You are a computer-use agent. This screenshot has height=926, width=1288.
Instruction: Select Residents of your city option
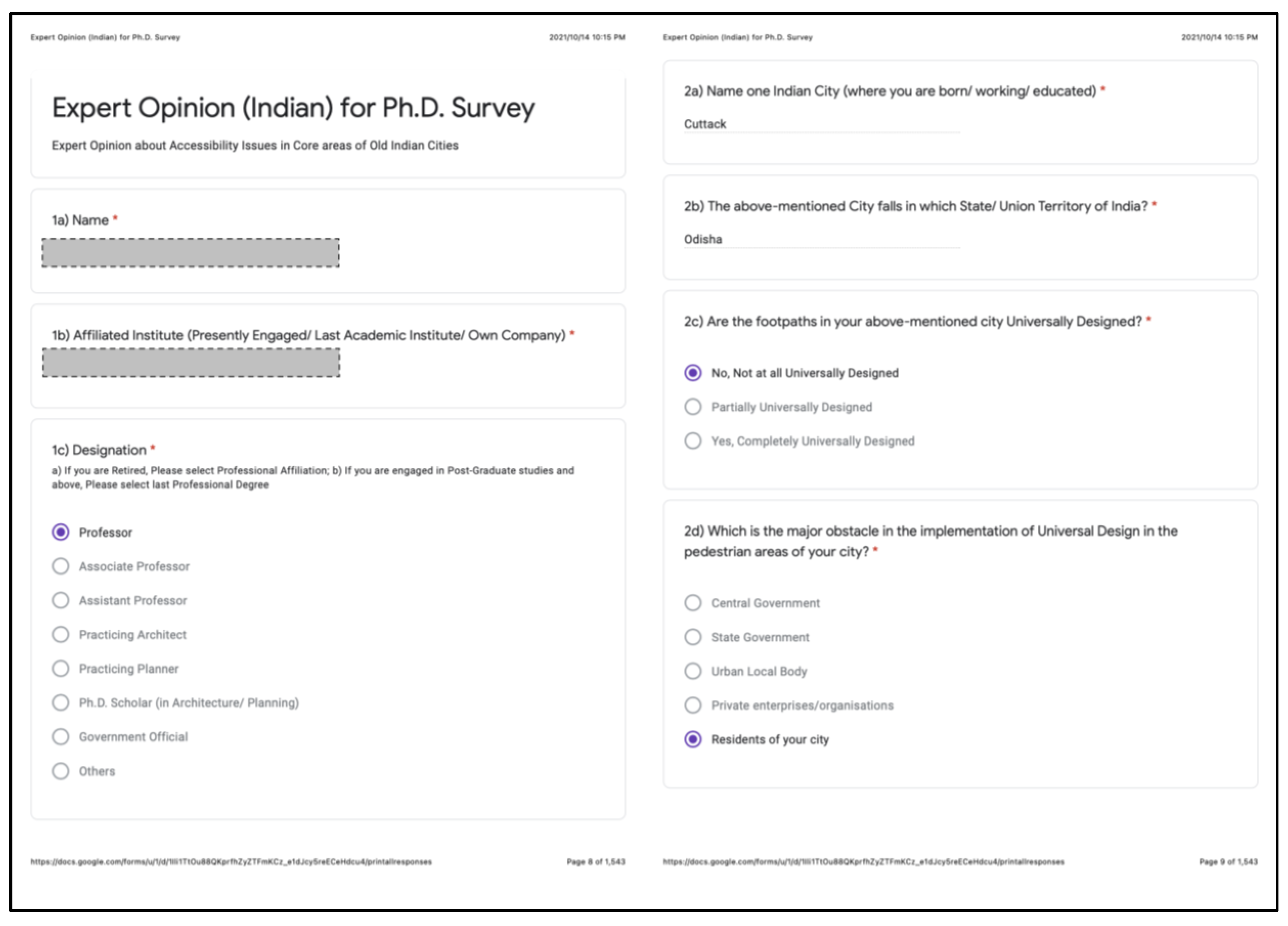[693, 739]
